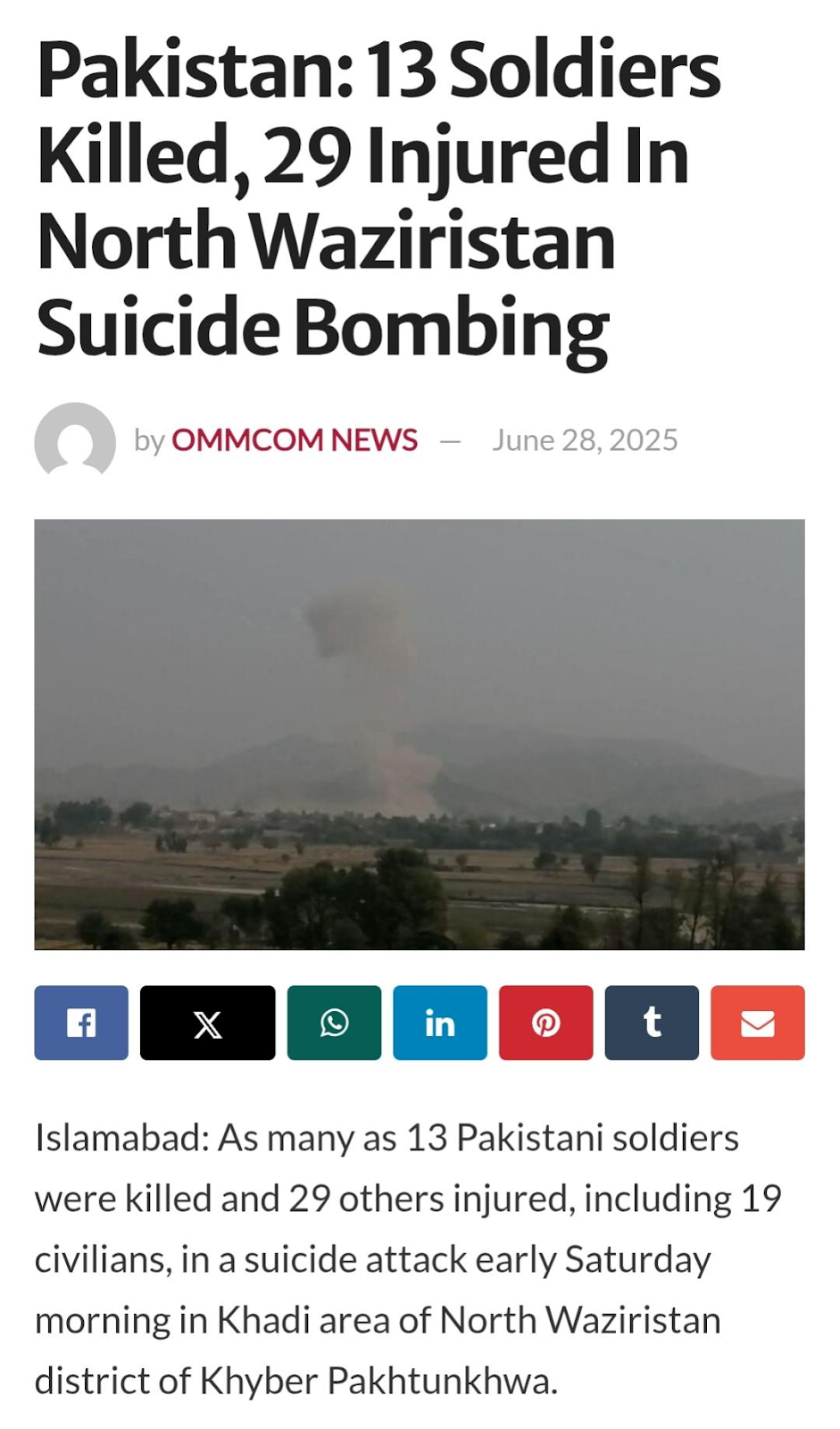840x1429 pixels.
Task: Share the article on LinkedIn
Action: (x=440, y=1023)
